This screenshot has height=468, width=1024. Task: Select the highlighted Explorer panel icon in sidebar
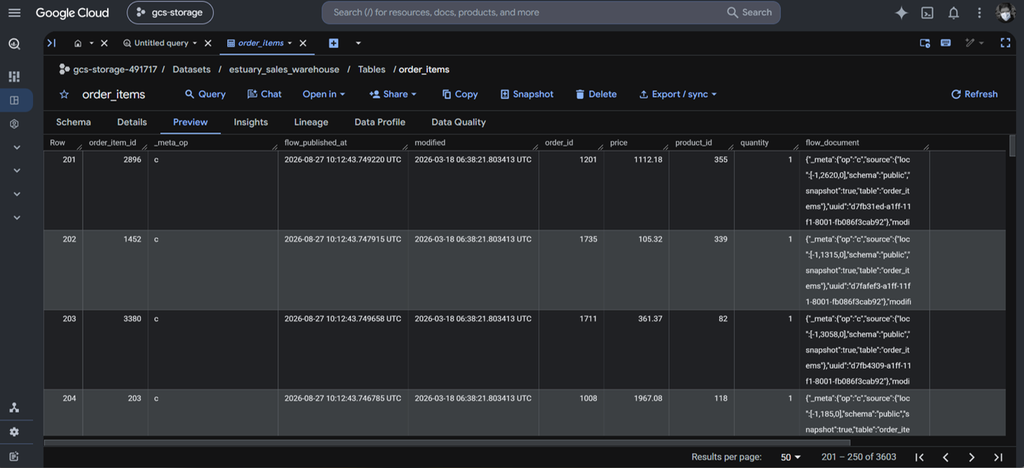(x=14, y=101)
